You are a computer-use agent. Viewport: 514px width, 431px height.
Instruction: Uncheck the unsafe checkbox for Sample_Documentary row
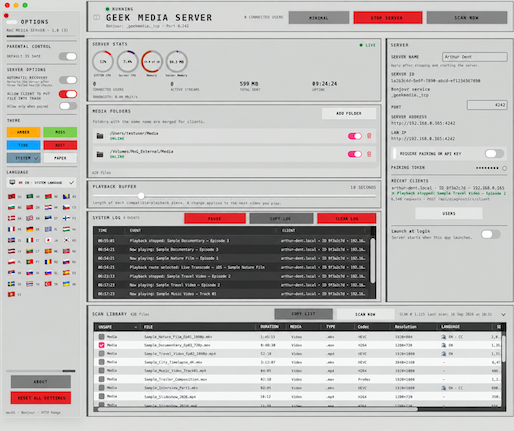coord(101,345)
